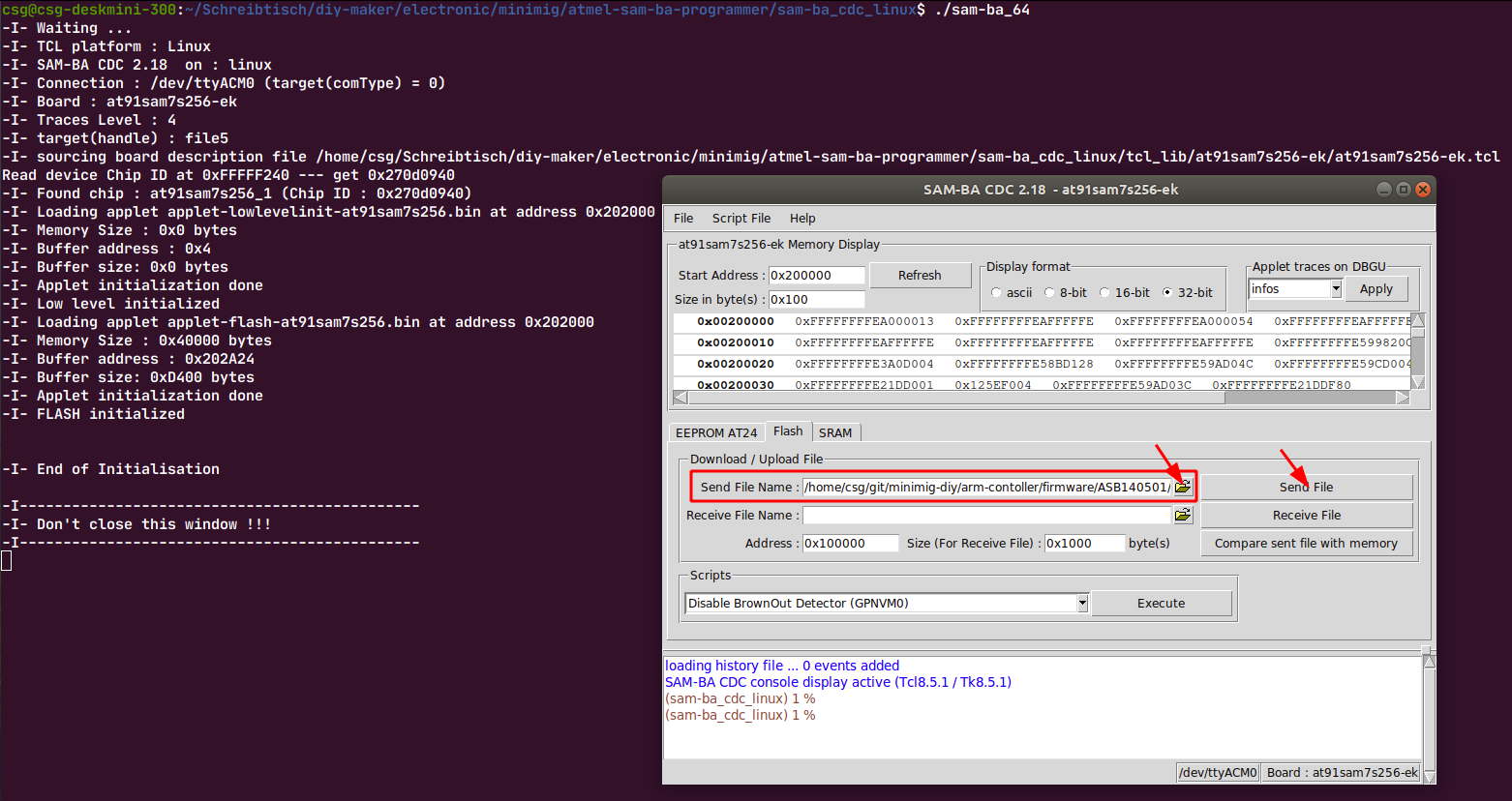This screenshot has width=1512, height=801.
Task: Click the Start Address input field
Action: 816,275
